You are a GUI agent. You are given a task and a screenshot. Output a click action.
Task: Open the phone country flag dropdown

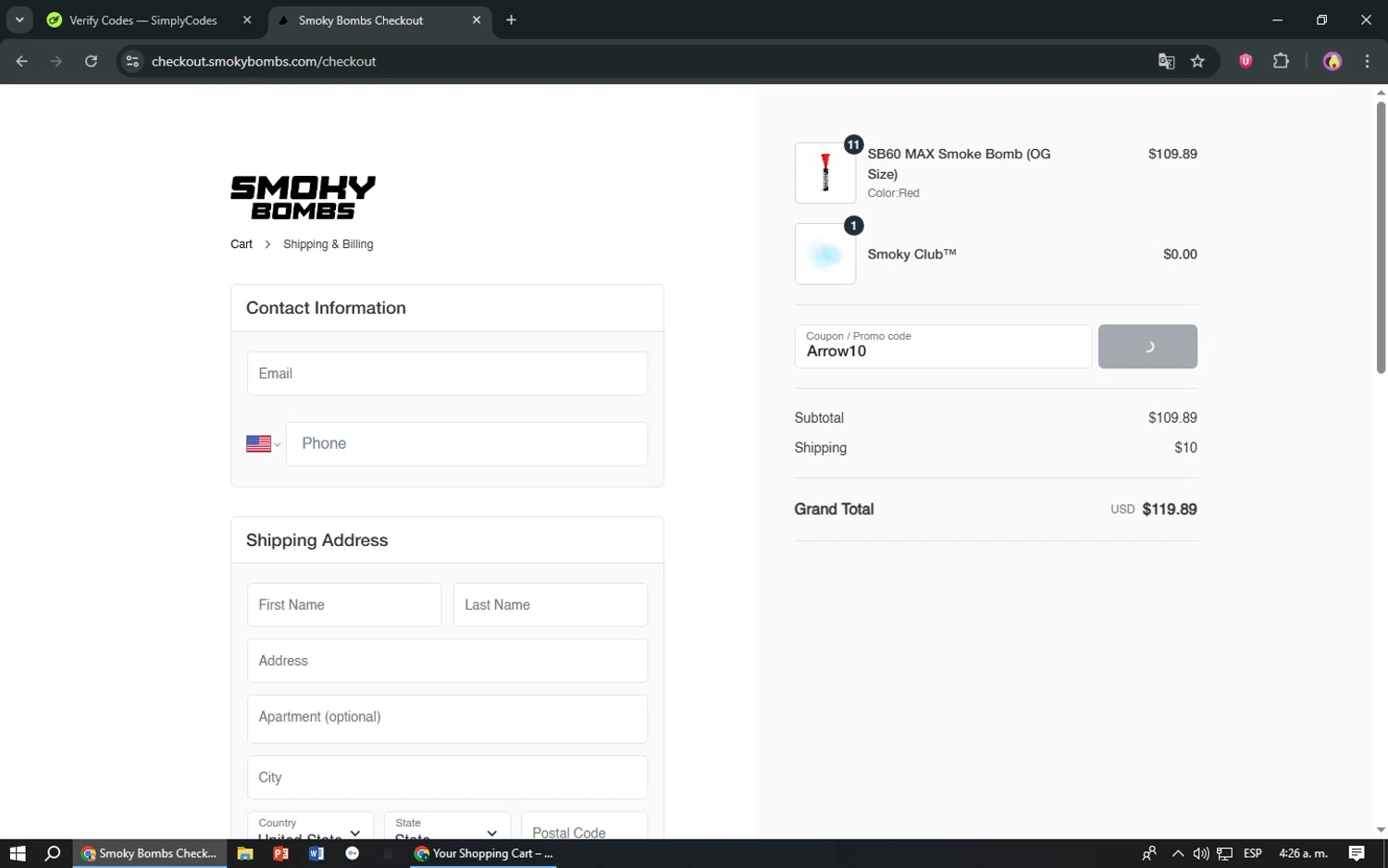[x=263, y=444]
